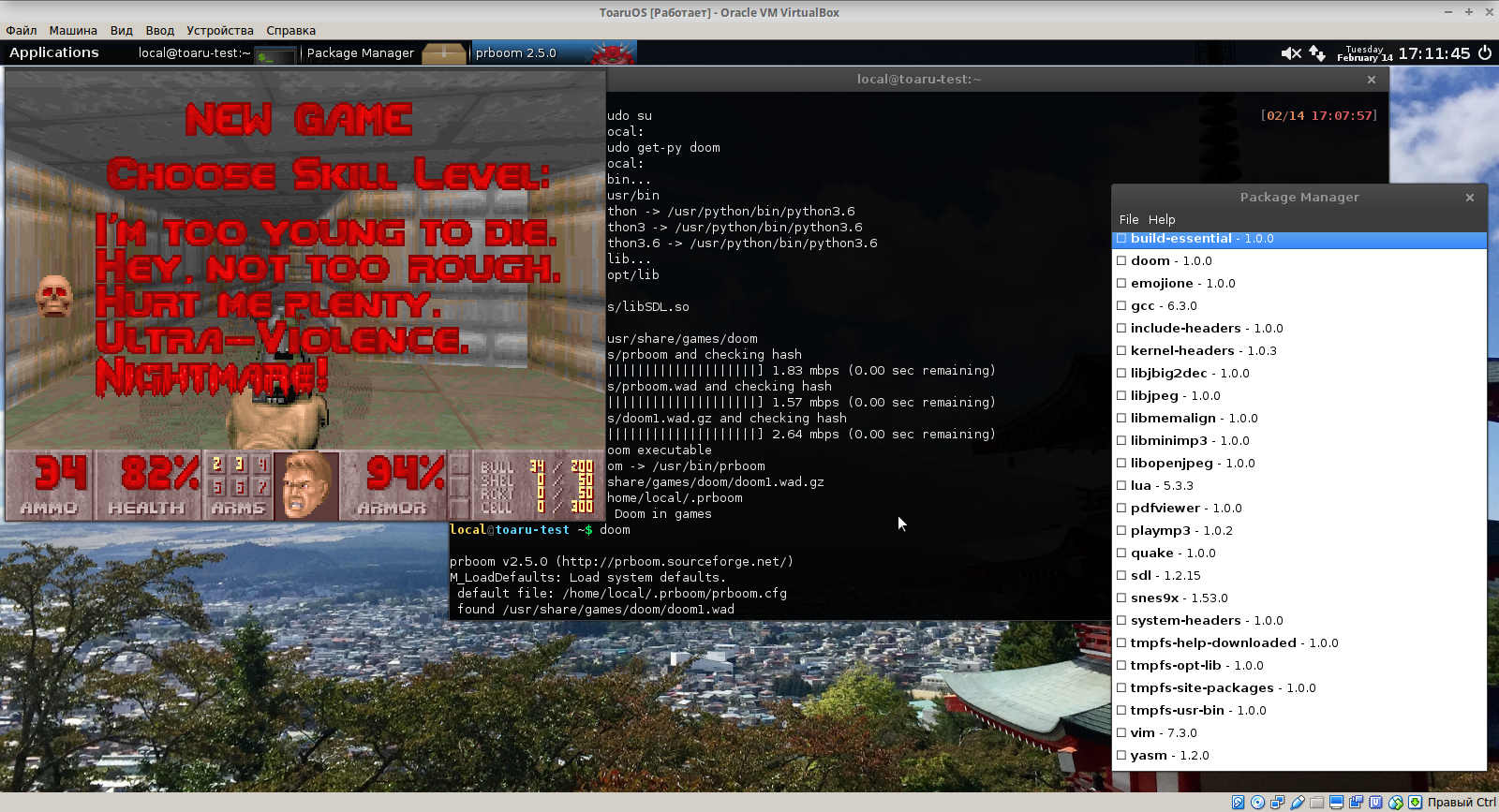This screenshot has width=1499, height=812.
Task: Select the libmemalign package row
Action: (x=1299, y=419)
